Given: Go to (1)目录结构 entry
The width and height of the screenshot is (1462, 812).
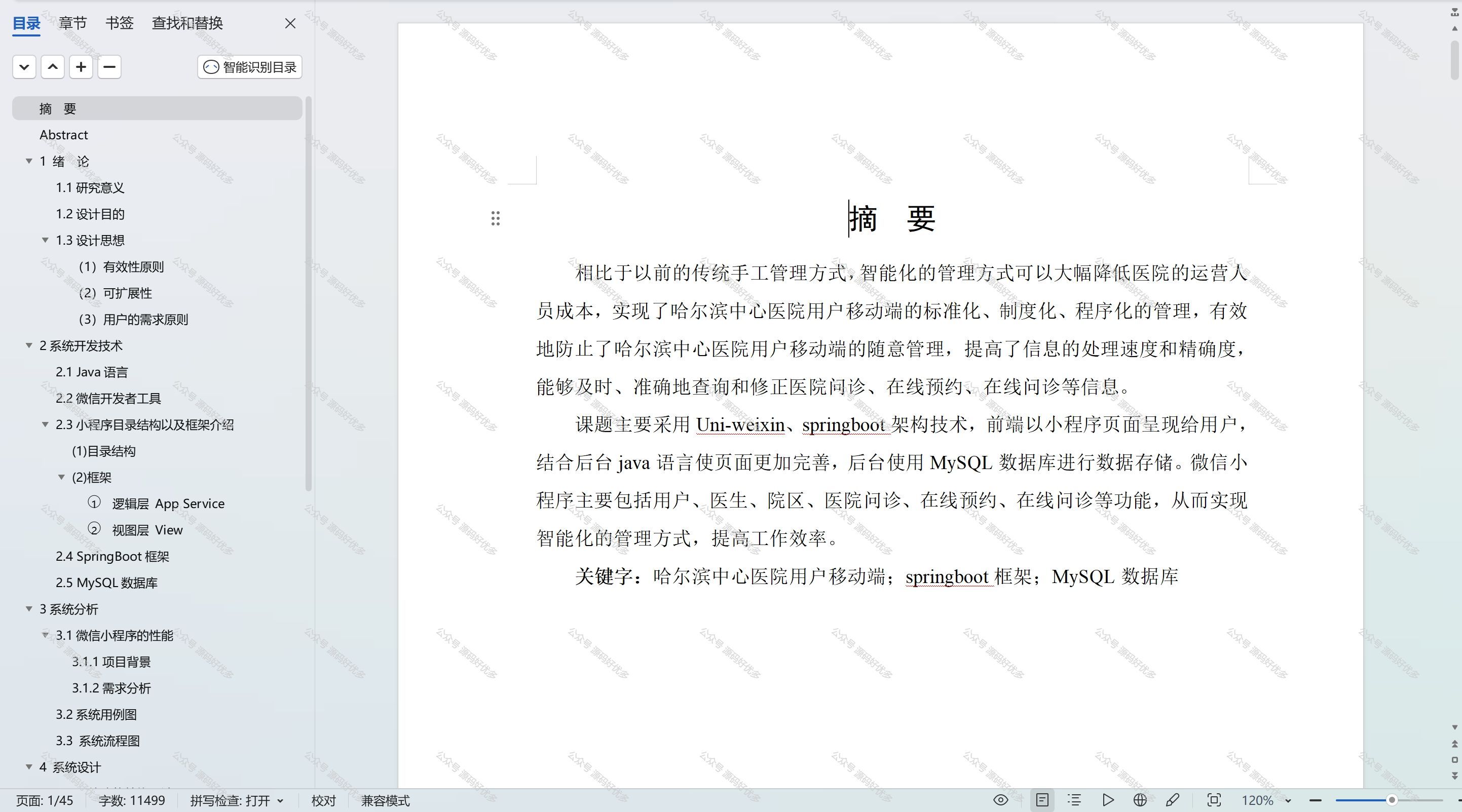Looking at the screenshot, I should (103, 451).
